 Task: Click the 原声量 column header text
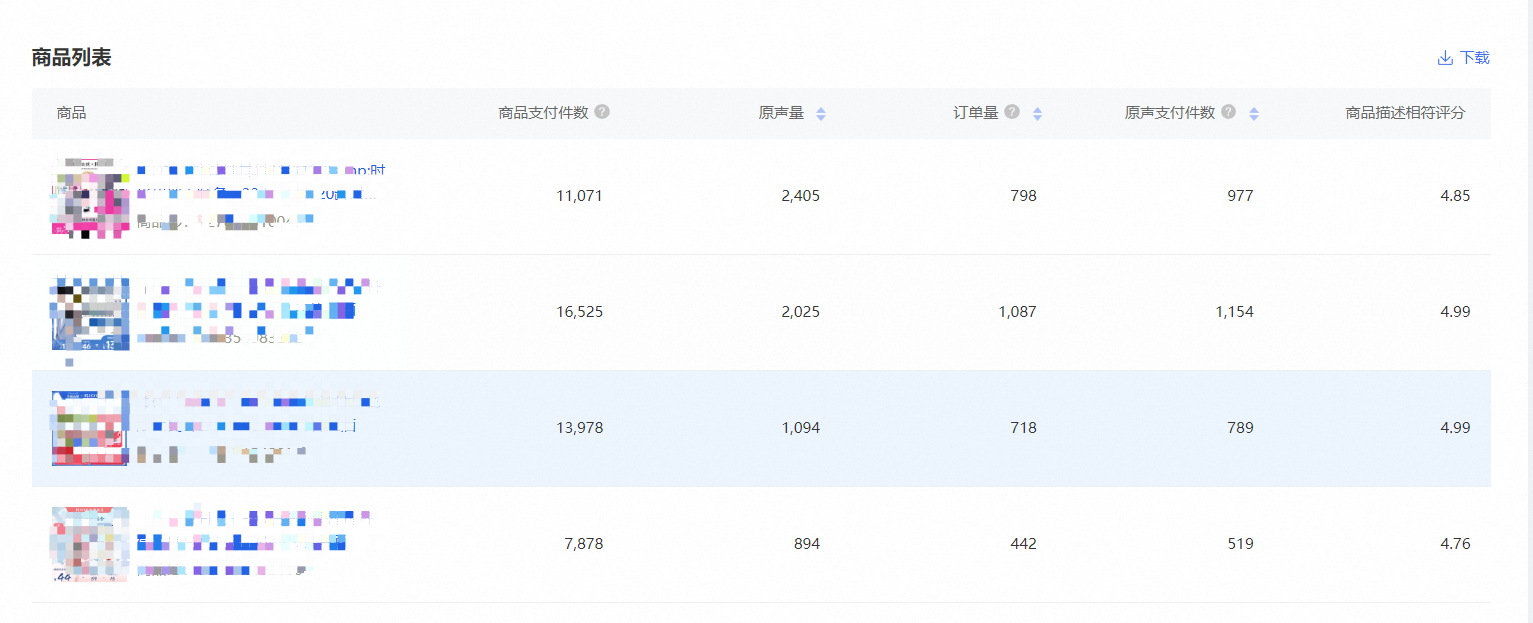tap(781, 113)
